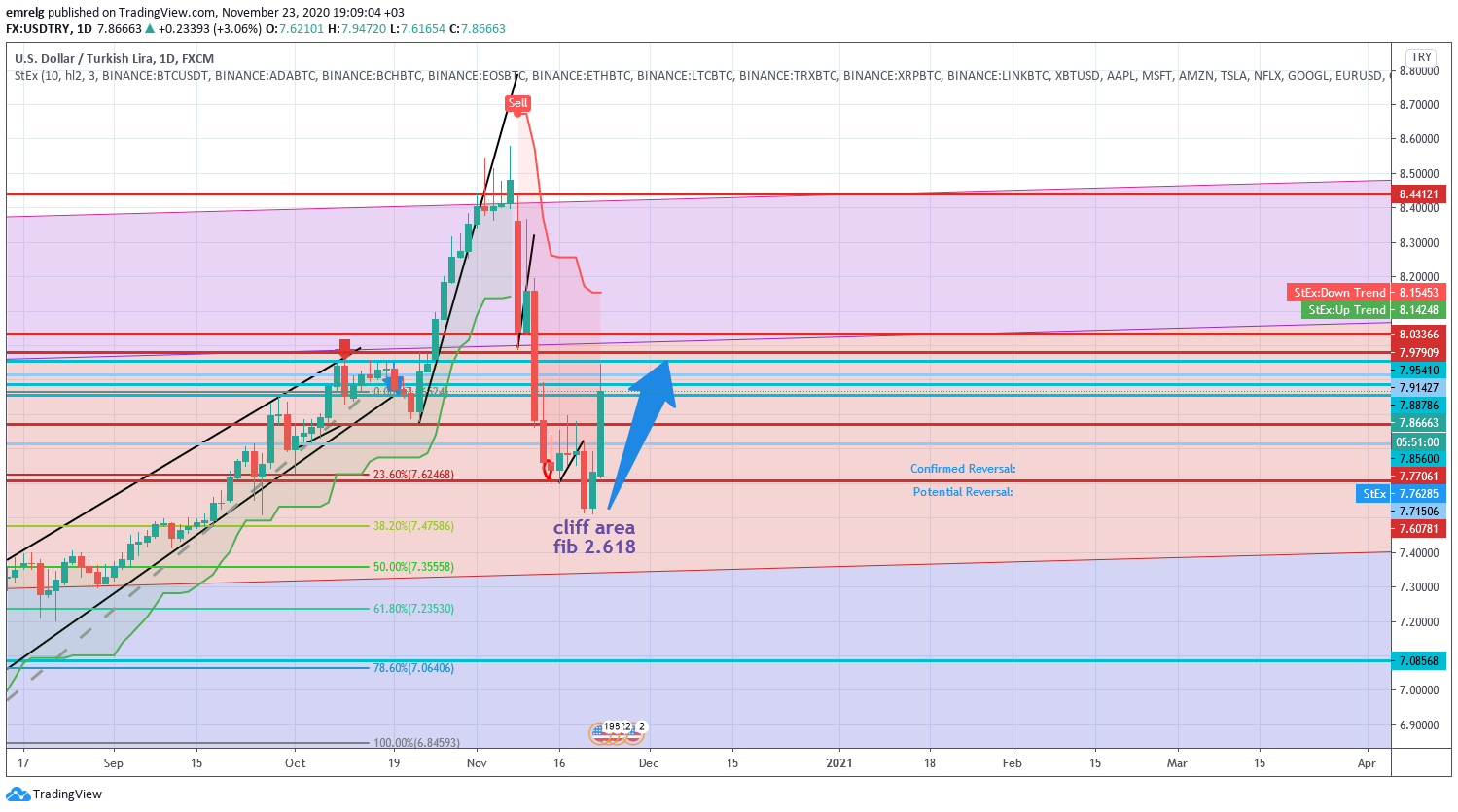Image resolution: width=1458 pixels, height=812 pixels.
Task: Click the 7.86663 current price label
Action: (1419, 423)
